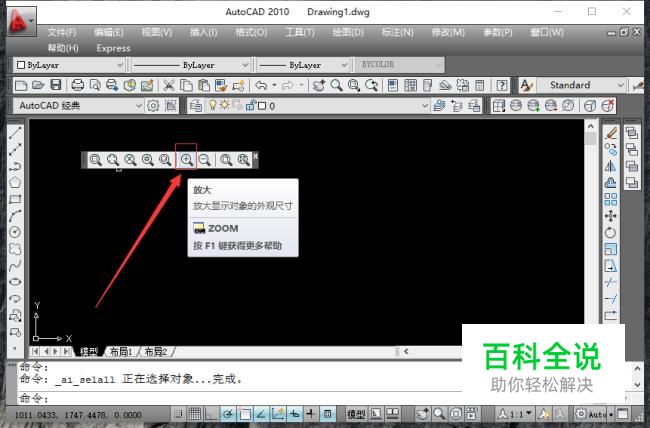650x428 pixels.
Task: Toggle Lineweight display in status bar
Action: pos(311,413)
